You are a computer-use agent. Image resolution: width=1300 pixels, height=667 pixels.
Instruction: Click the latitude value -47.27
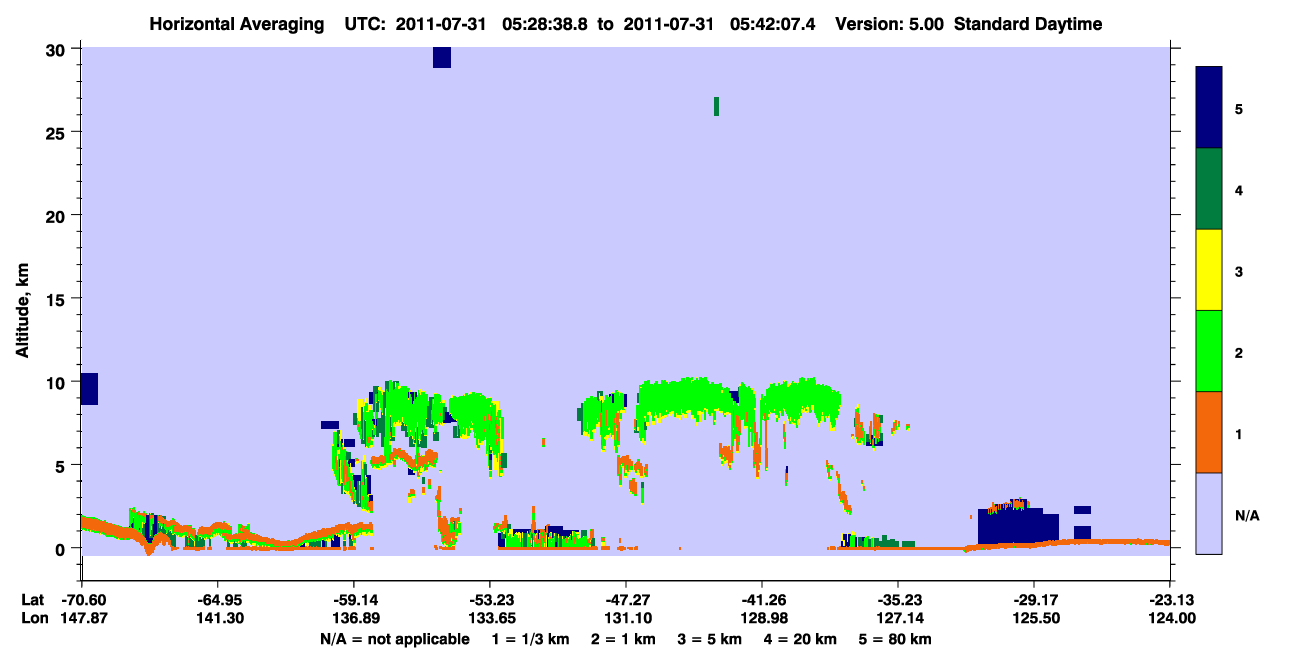pos(625,600)
